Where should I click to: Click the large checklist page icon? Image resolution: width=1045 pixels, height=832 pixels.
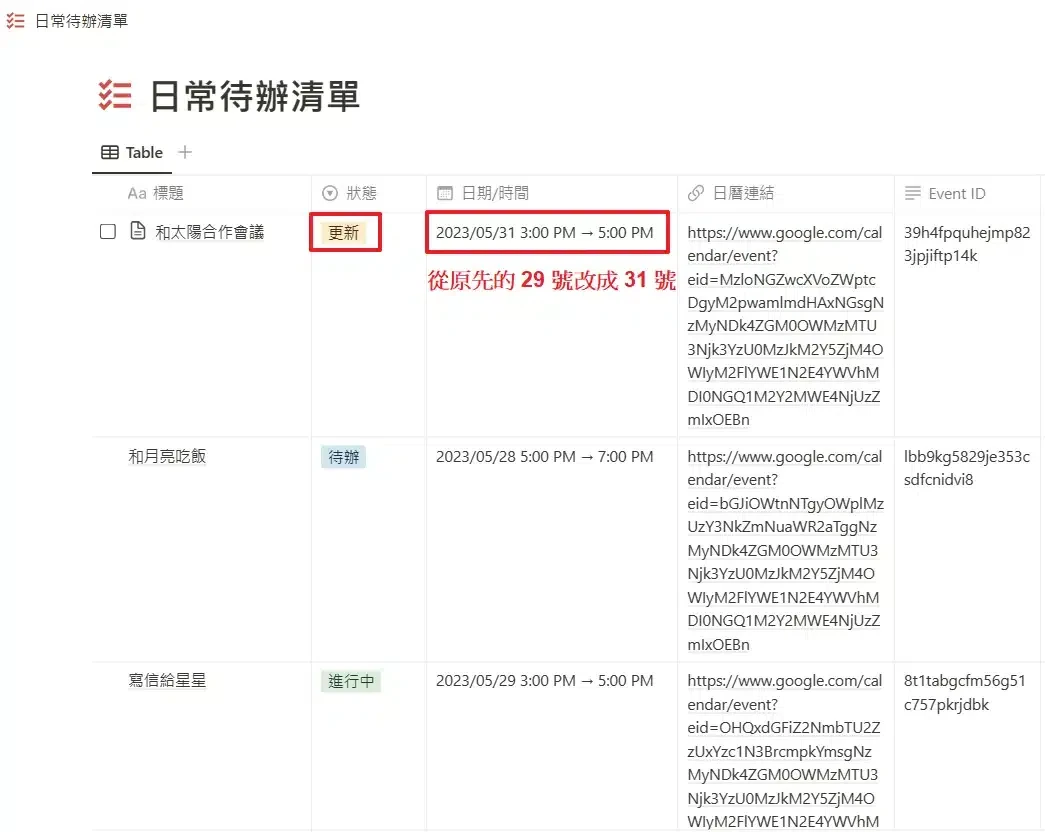(x=115, y=95)
